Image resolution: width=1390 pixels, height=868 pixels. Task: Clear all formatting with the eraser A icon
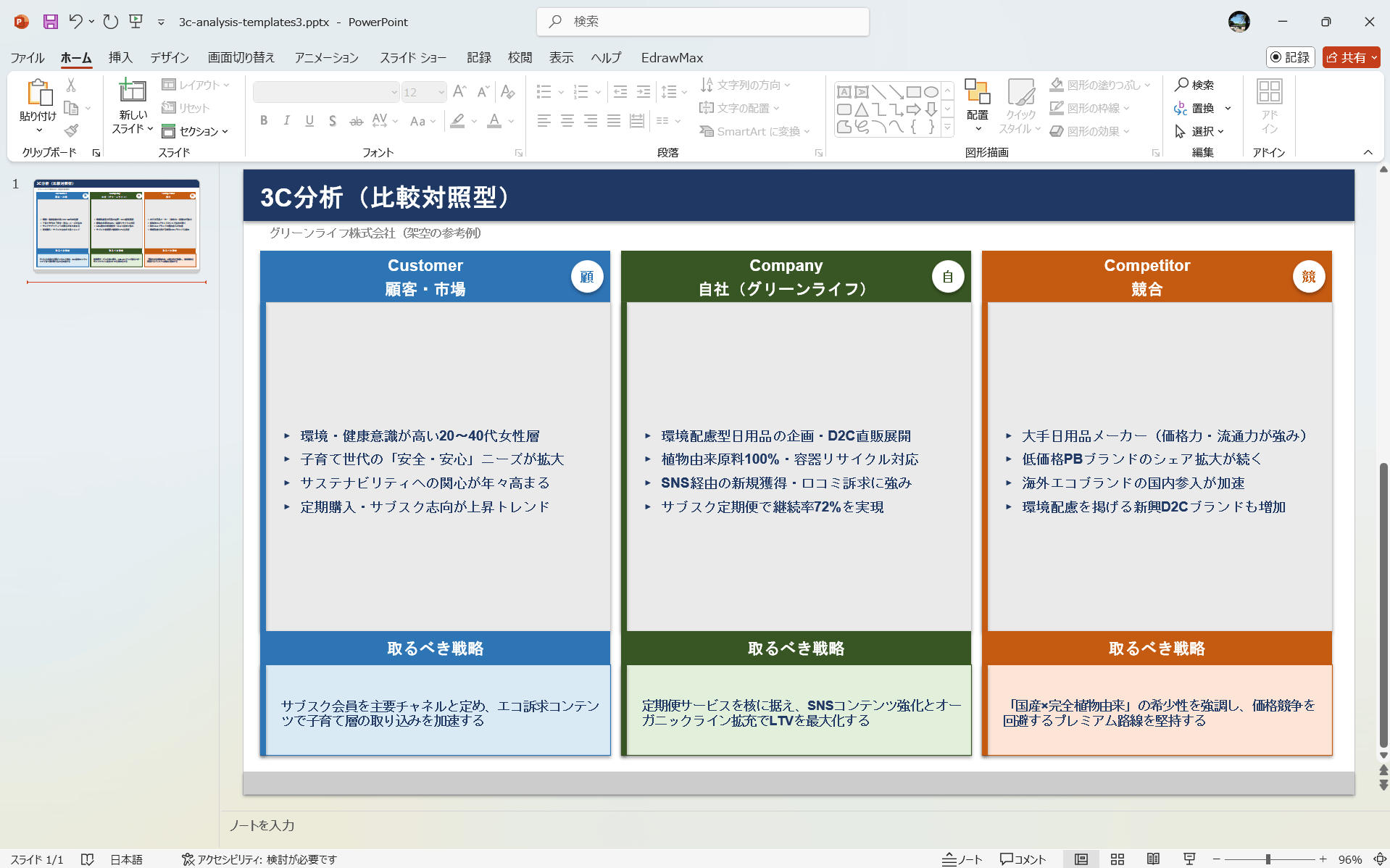click(507, 91)
